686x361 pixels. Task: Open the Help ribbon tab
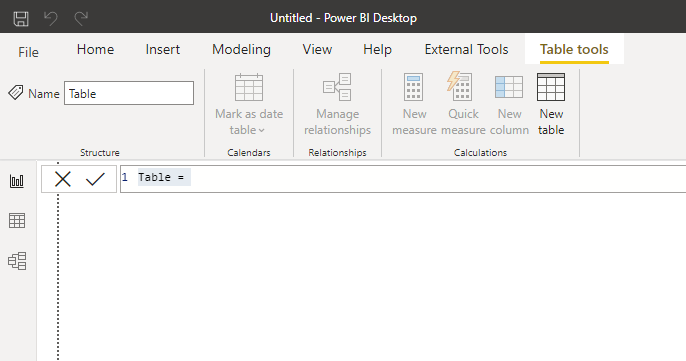[378, 49]
